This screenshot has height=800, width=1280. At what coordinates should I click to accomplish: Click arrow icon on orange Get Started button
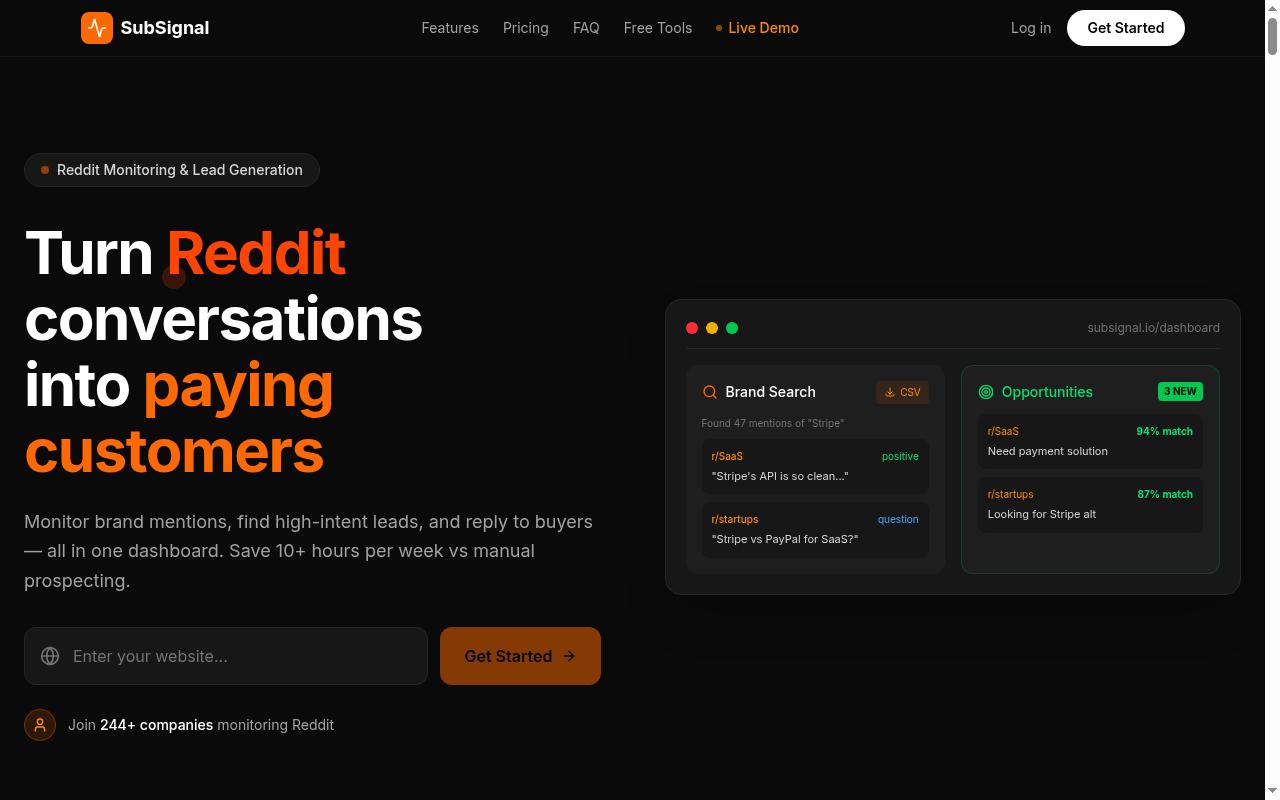click(x=569, y=656)
